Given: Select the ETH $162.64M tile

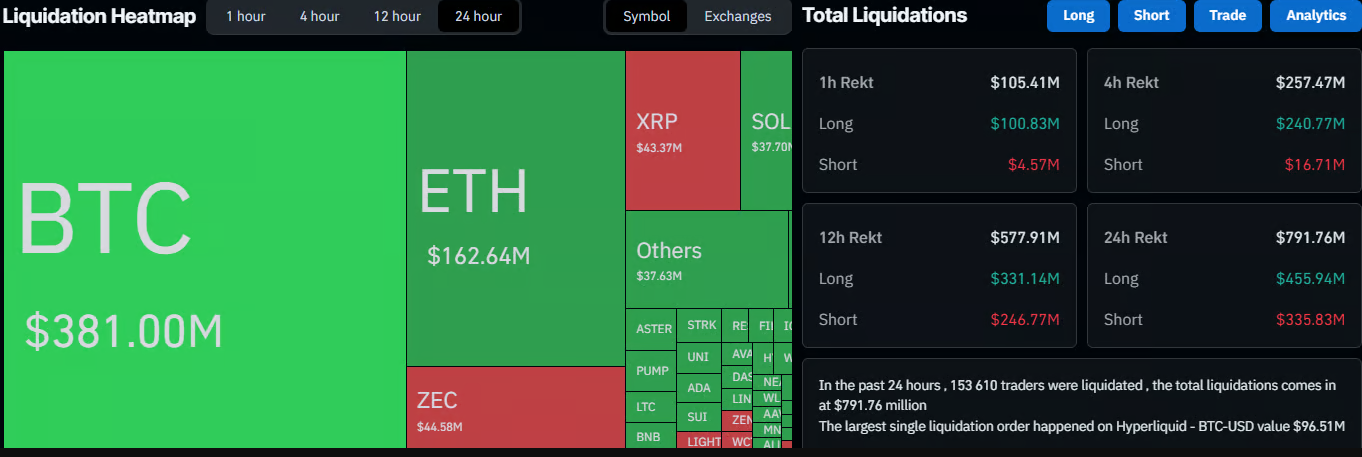Looking at the screenshot, I should pos(515,210).
